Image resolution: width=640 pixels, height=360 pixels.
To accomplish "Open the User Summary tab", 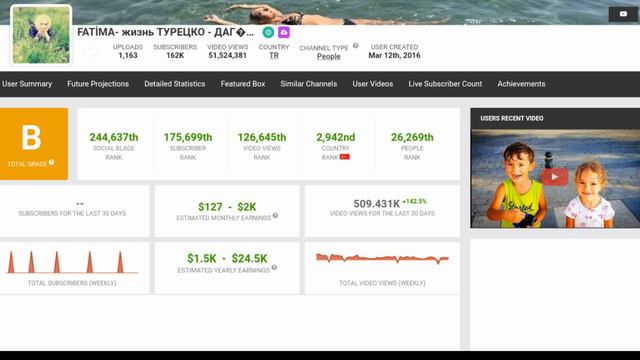I will click(27, 84).
